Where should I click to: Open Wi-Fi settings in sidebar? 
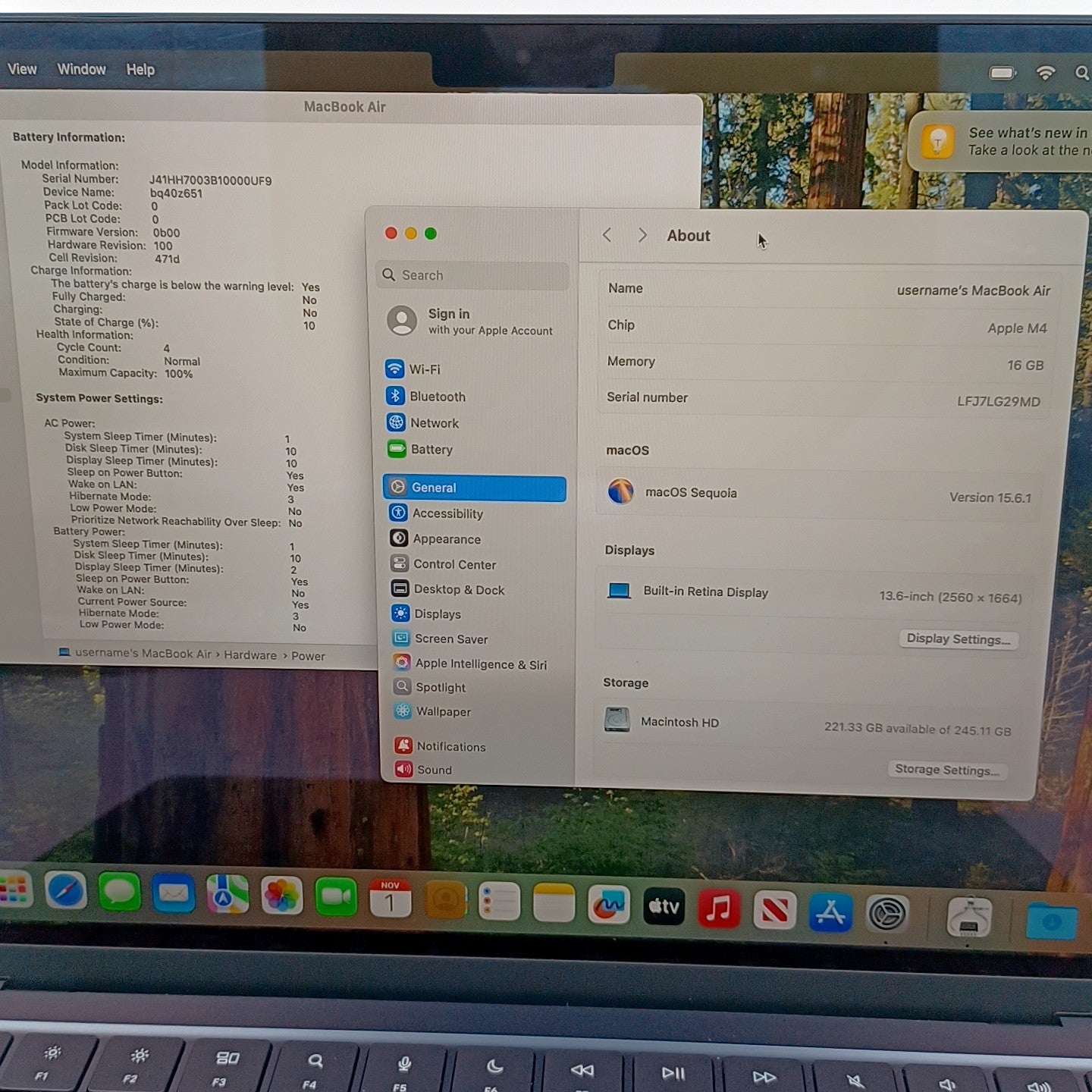tap(424, 369)
